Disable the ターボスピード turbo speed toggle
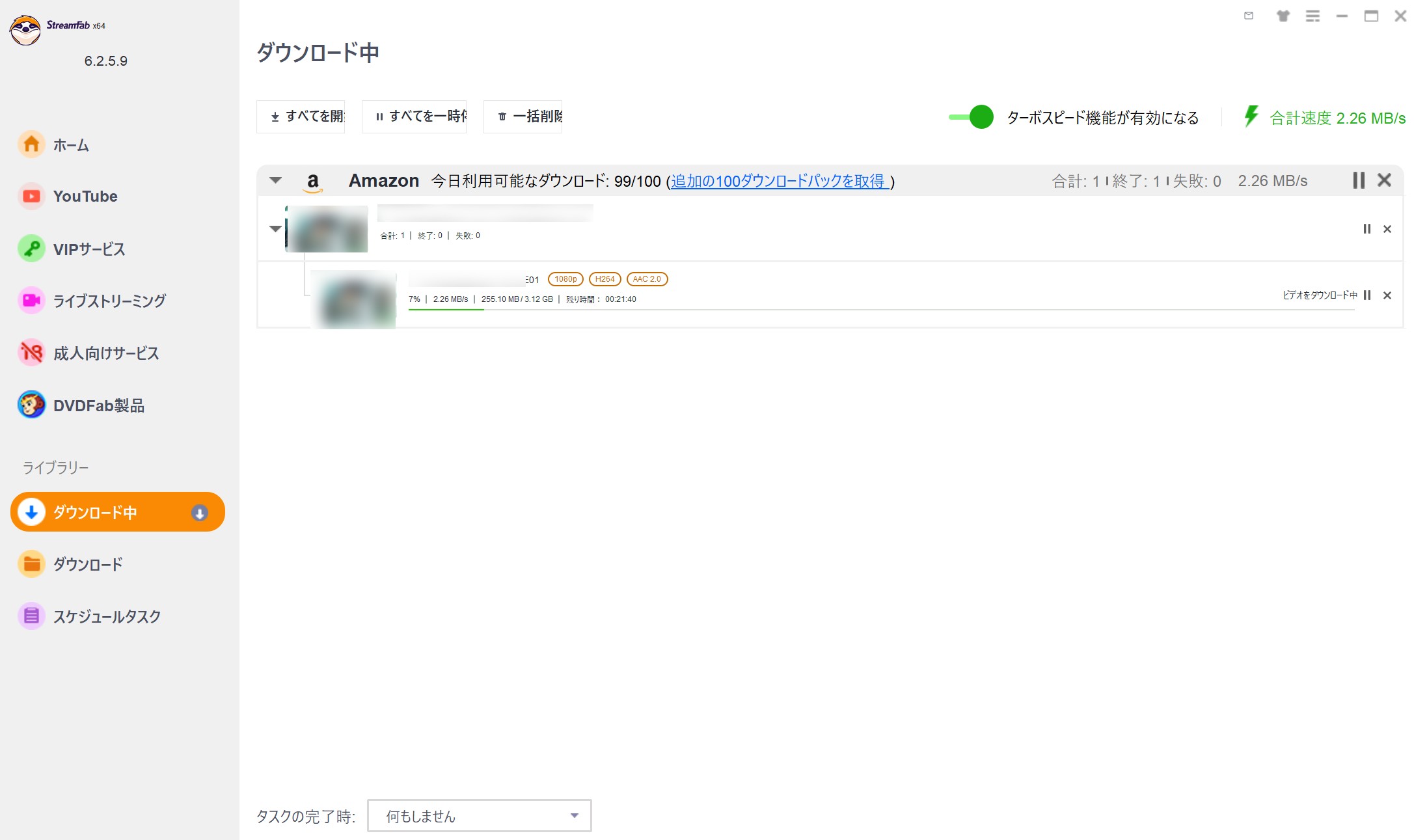Viewport: 1414px width, 840px height. coord(970,118)
